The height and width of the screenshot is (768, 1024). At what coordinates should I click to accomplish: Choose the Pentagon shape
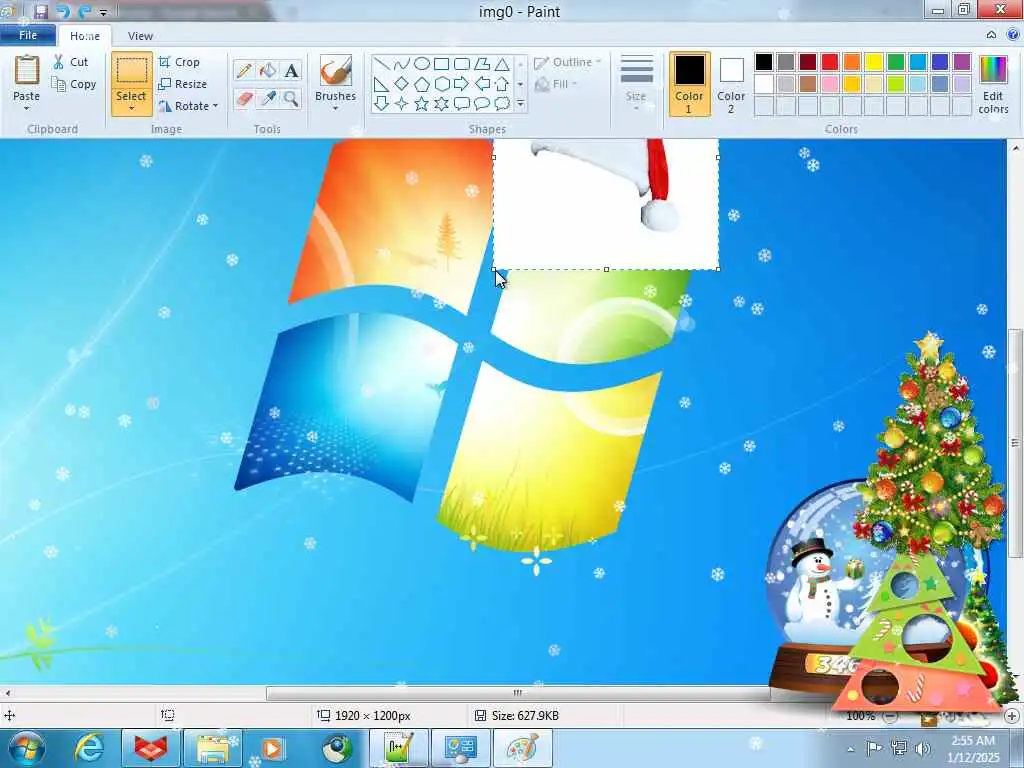click(422, 84)
